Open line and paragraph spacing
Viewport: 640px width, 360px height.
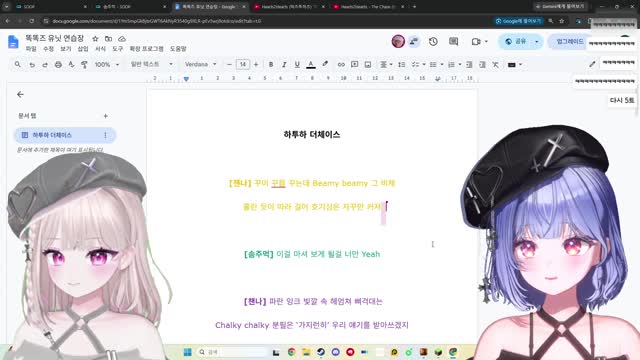[402, 64]
